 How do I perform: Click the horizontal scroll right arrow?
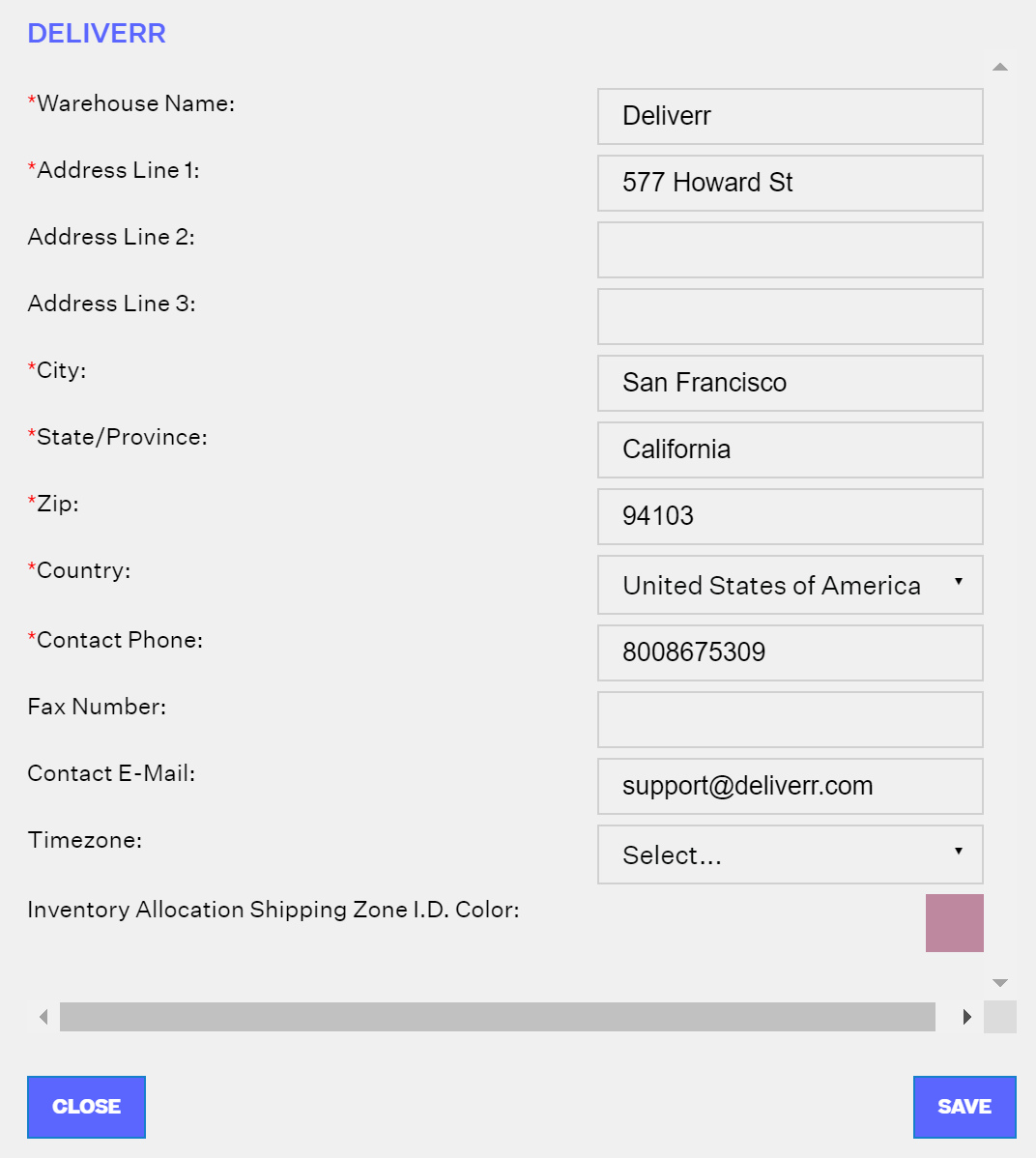966,1017
